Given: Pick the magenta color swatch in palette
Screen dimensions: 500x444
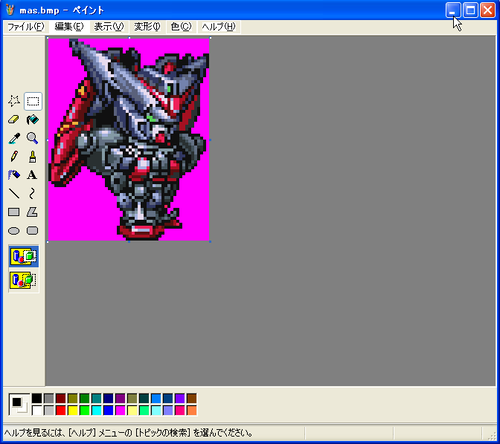Looking at the screenshot, I should (x=120, y=410).
